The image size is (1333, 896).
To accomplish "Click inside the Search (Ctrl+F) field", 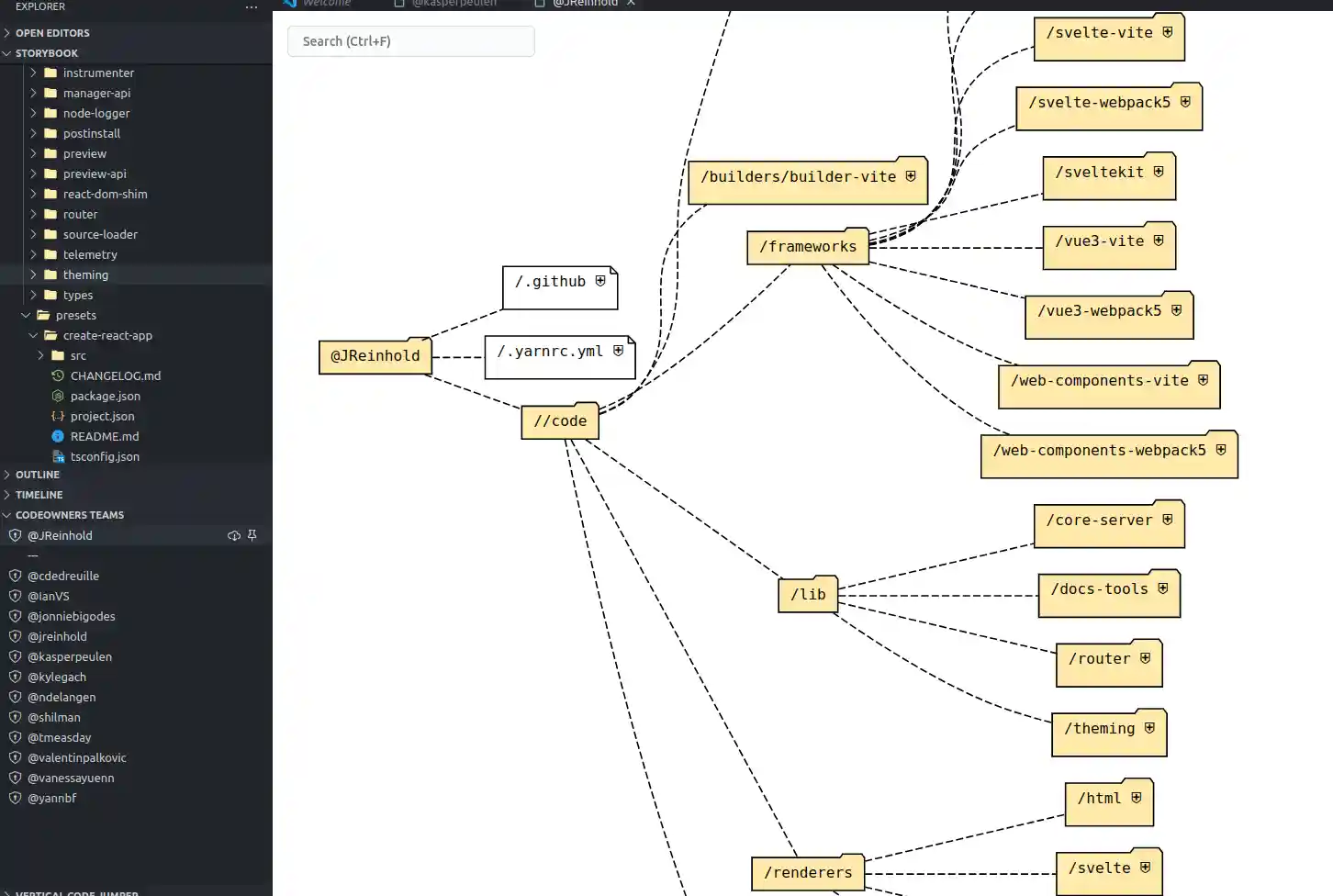I will pos(410,40).
